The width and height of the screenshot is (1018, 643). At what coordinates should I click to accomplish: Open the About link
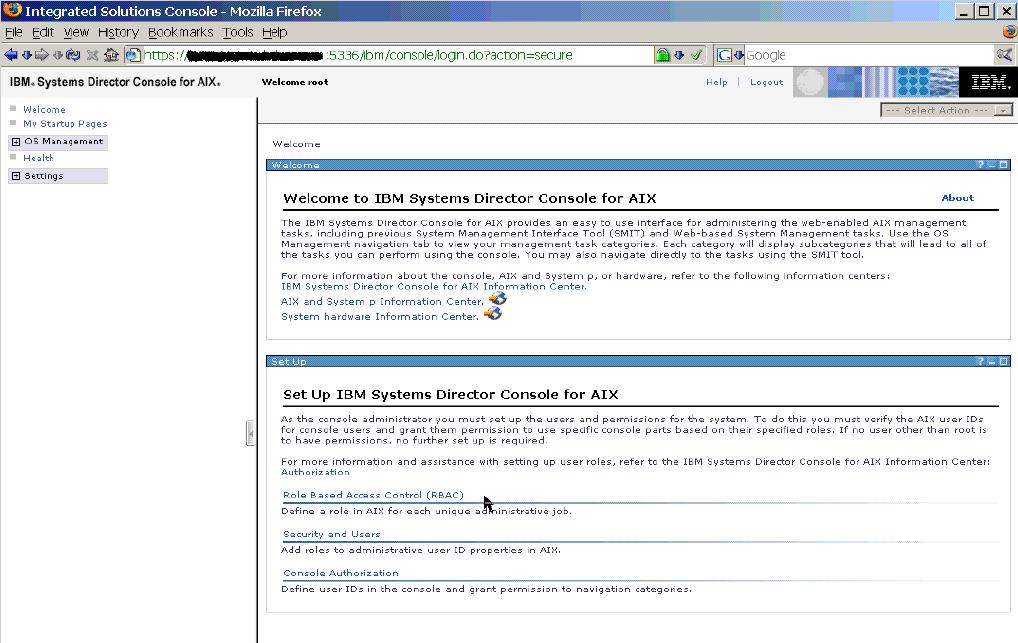point(958,197)
